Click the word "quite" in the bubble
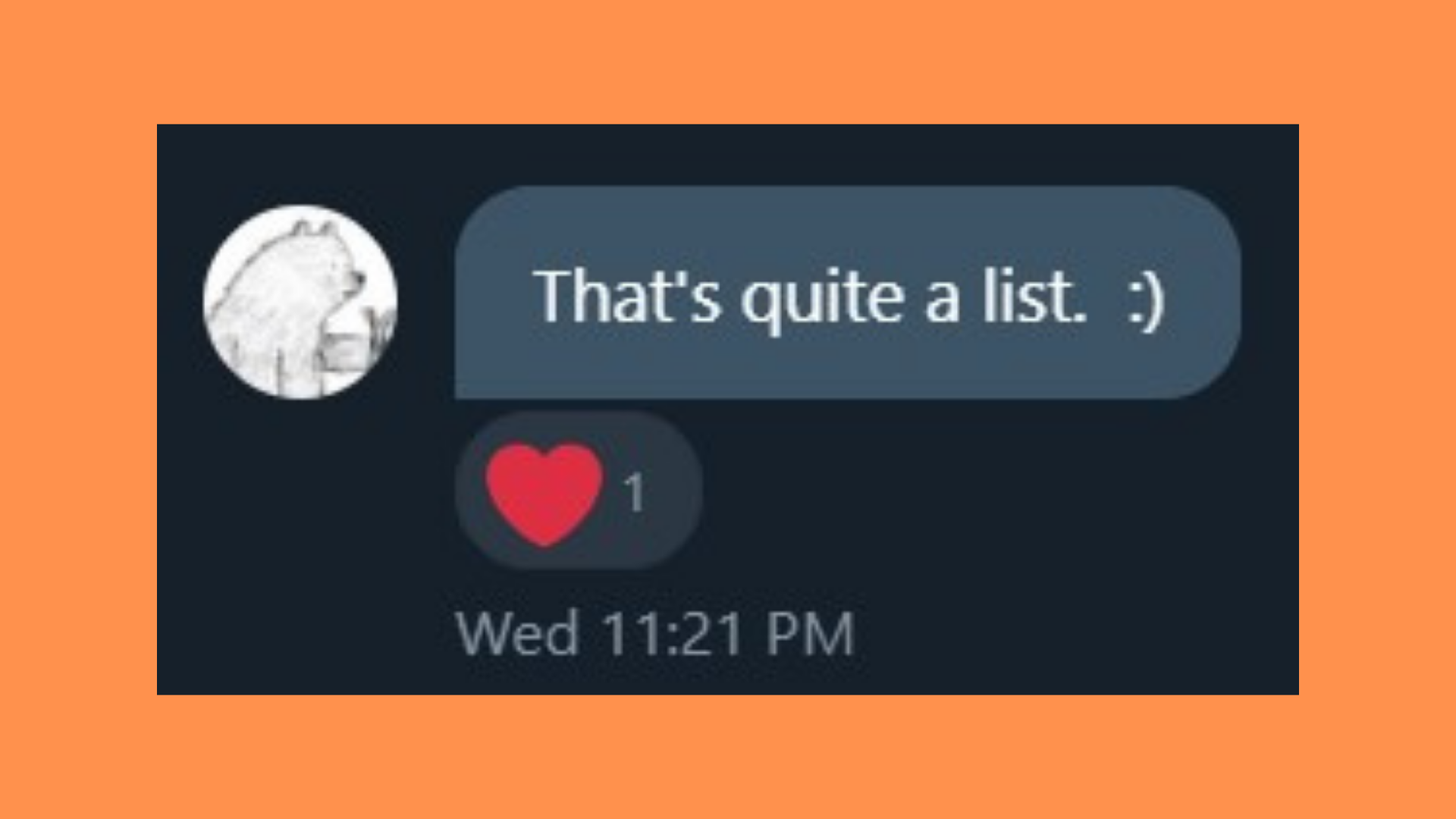This screenshot has height=819, width=1456. tap(822, 300)
